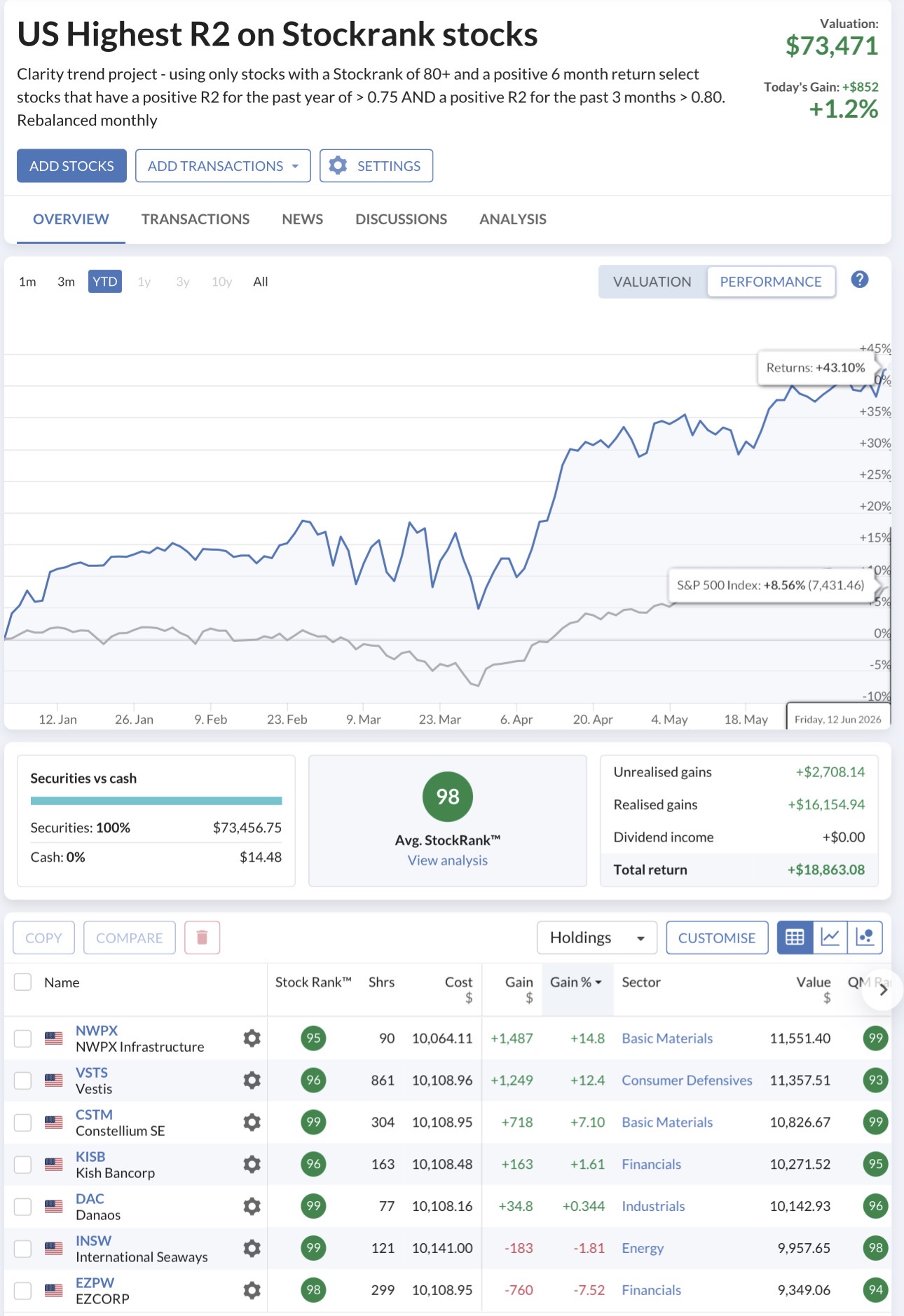Tick the checkbox for NWPX Infrastructure
The image size is (904, 1316).
pyautogui.click(x=23, y=1038)
